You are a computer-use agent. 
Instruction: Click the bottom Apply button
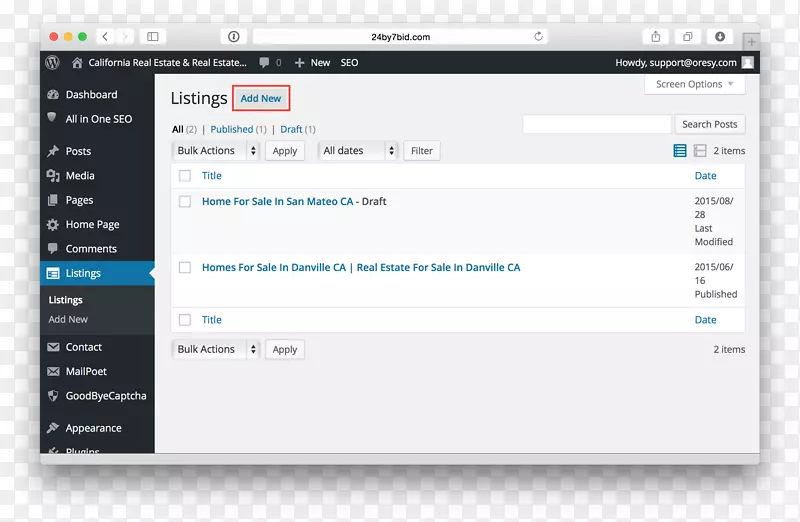[285, 350]
